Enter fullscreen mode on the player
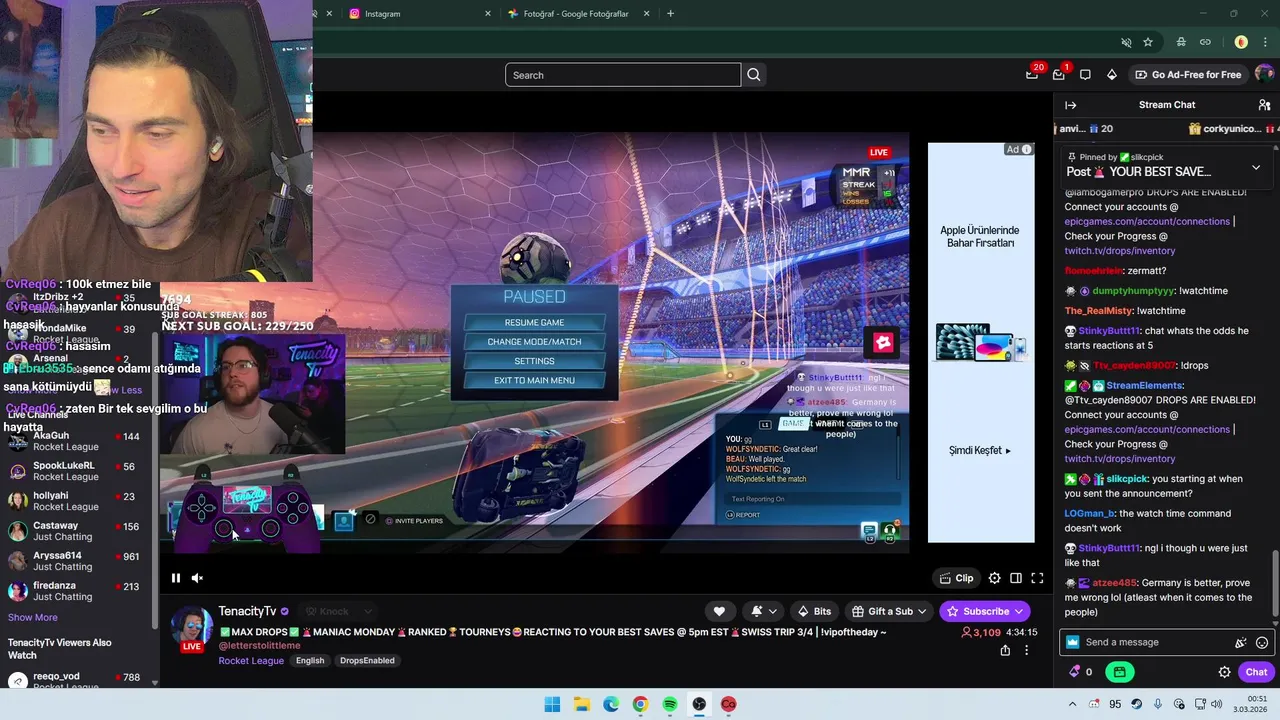Screen dimensions: 1280x720 point(1037,578)
